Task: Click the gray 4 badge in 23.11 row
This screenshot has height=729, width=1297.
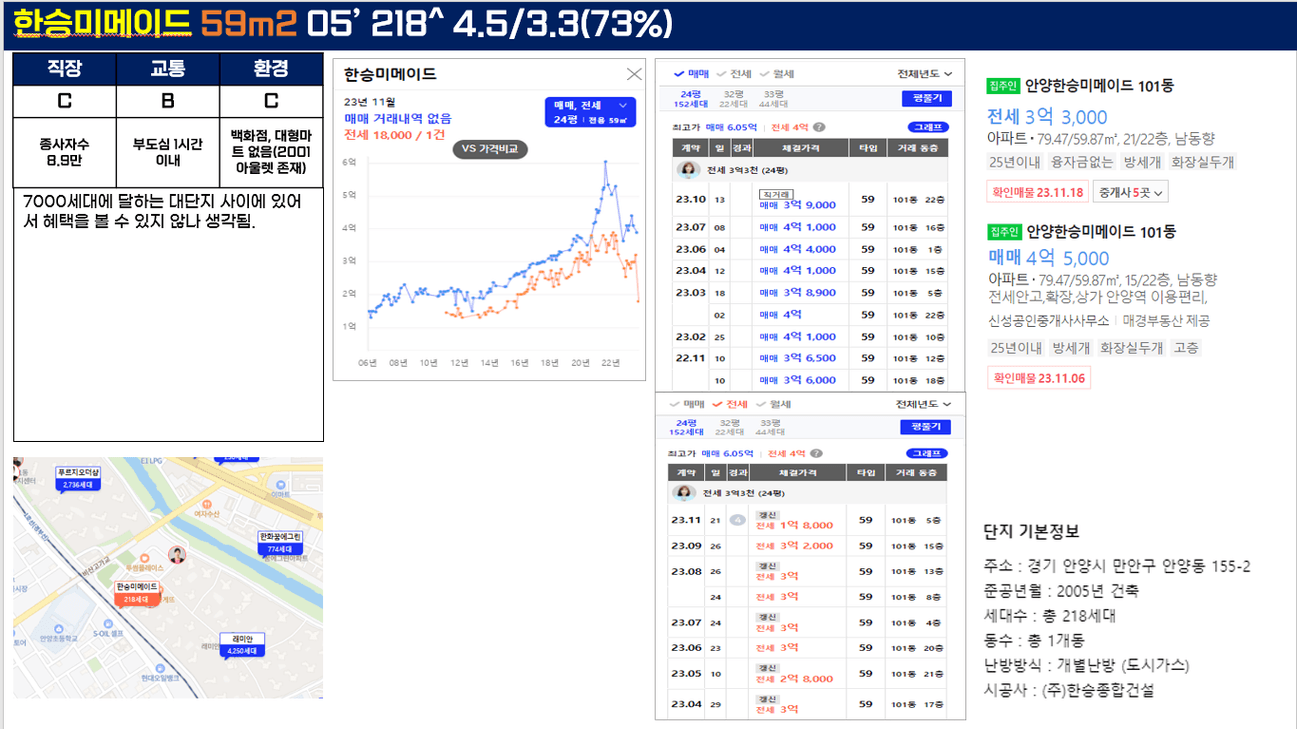Action: tap(737, 520)
